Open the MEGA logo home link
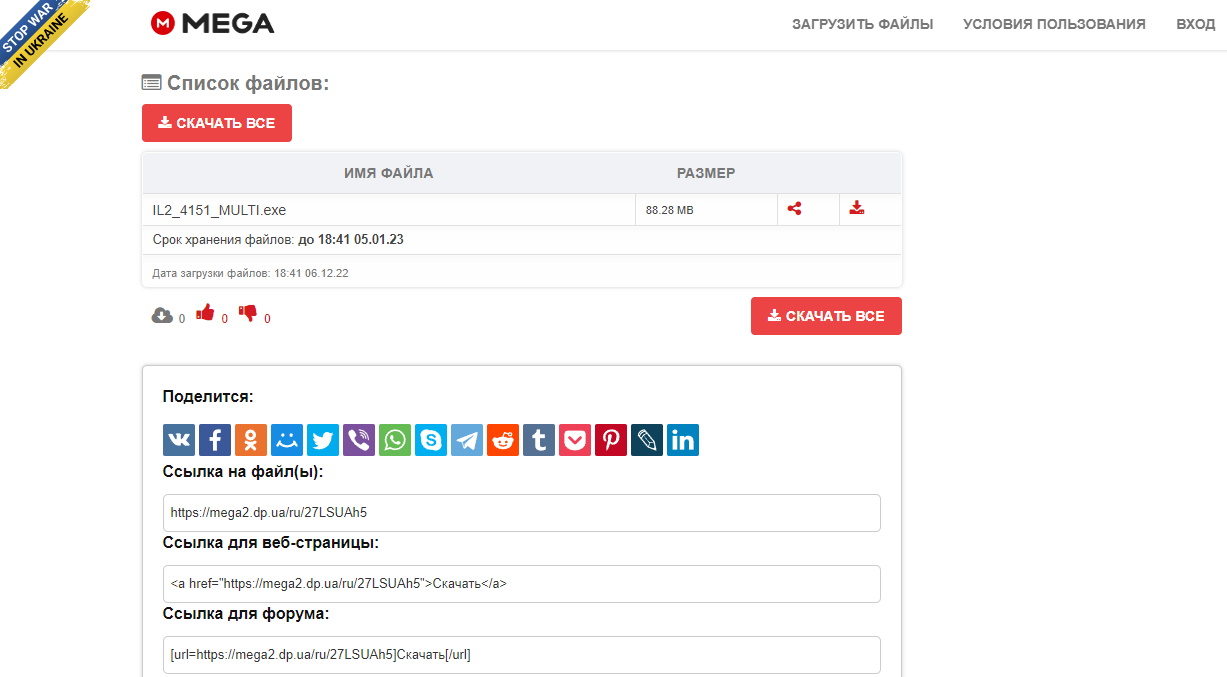 212,23
